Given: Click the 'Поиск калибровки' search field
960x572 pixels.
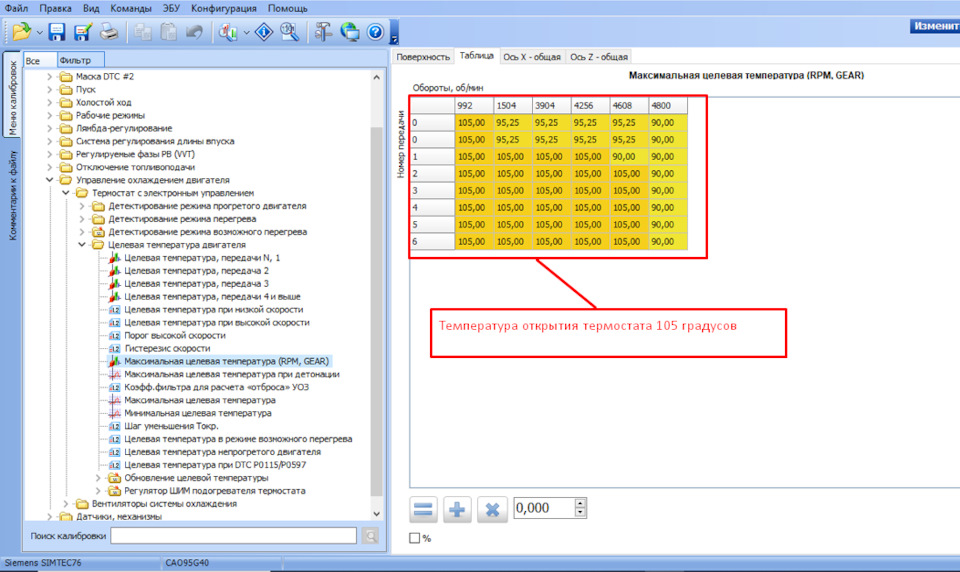Looking at the screenshot, I should click(x=233, y=536).
